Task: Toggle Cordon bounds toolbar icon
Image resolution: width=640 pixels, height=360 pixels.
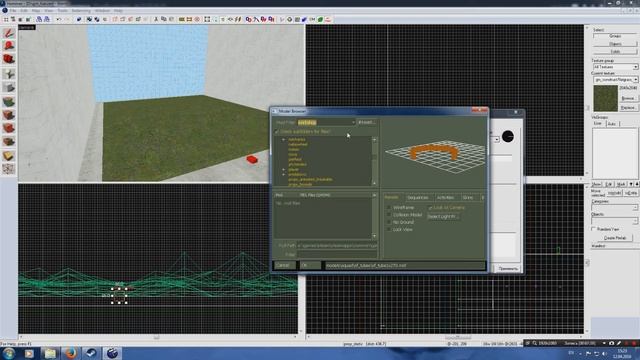Action: 182,19
